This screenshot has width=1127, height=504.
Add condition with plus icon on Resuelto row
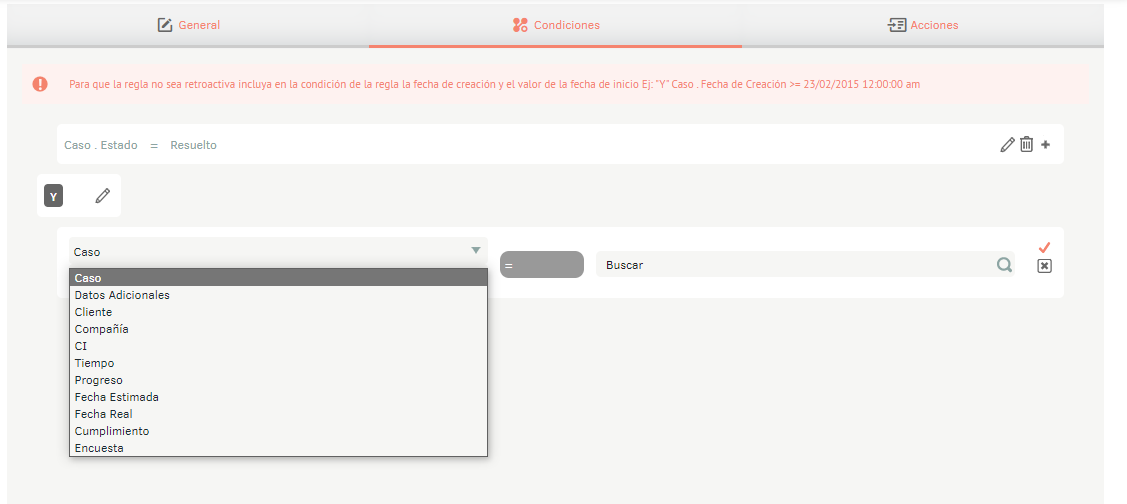click(1045, 145)
